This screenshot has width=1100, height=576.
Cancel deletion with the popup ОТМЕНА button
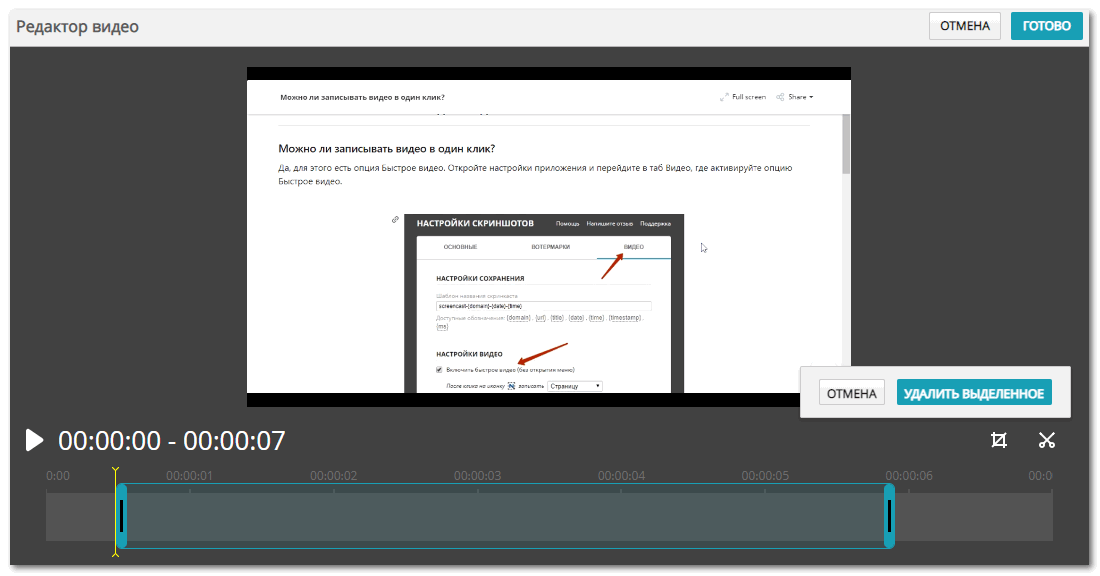click(852, 393)
